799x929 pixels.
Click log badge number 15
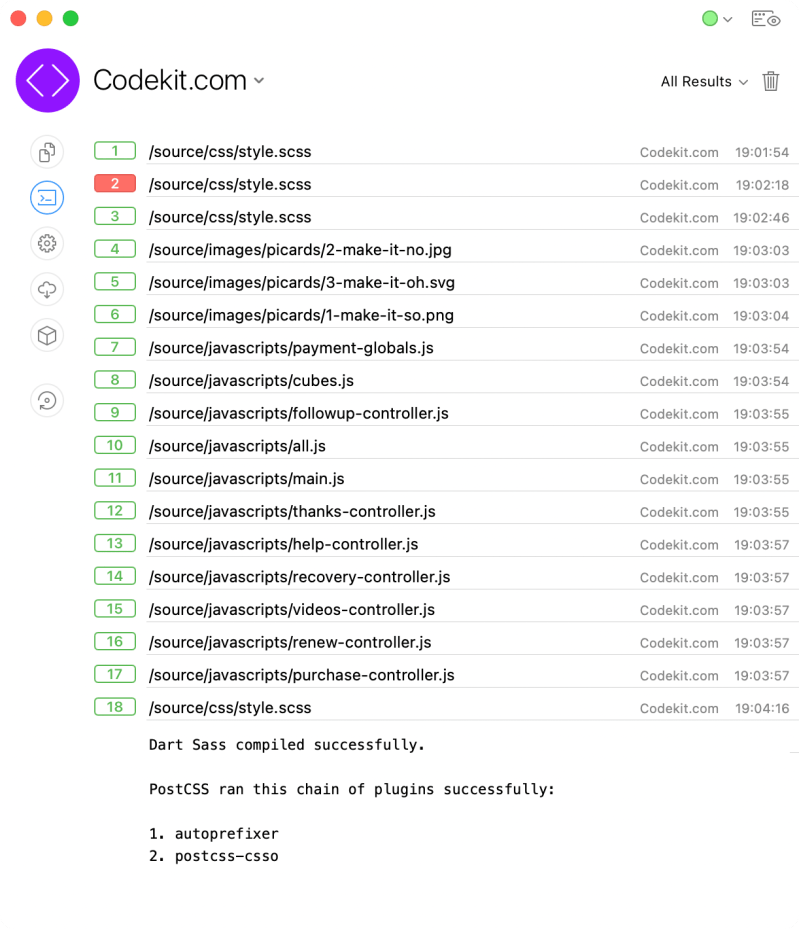click(115, 608)
